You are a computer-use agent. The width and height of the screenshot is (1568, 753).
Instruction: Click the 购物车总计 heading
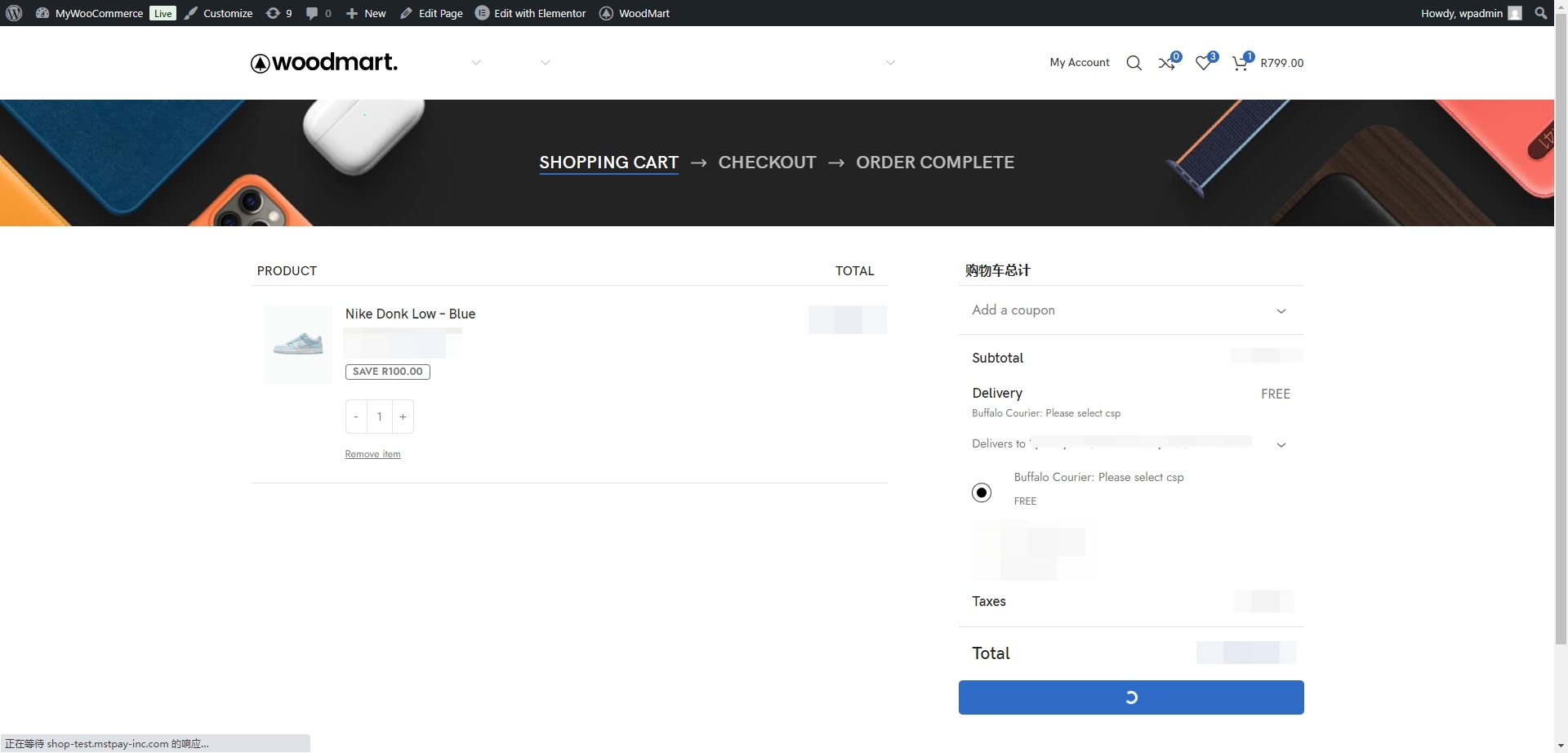pyautogui.click(x=998, y=270)
